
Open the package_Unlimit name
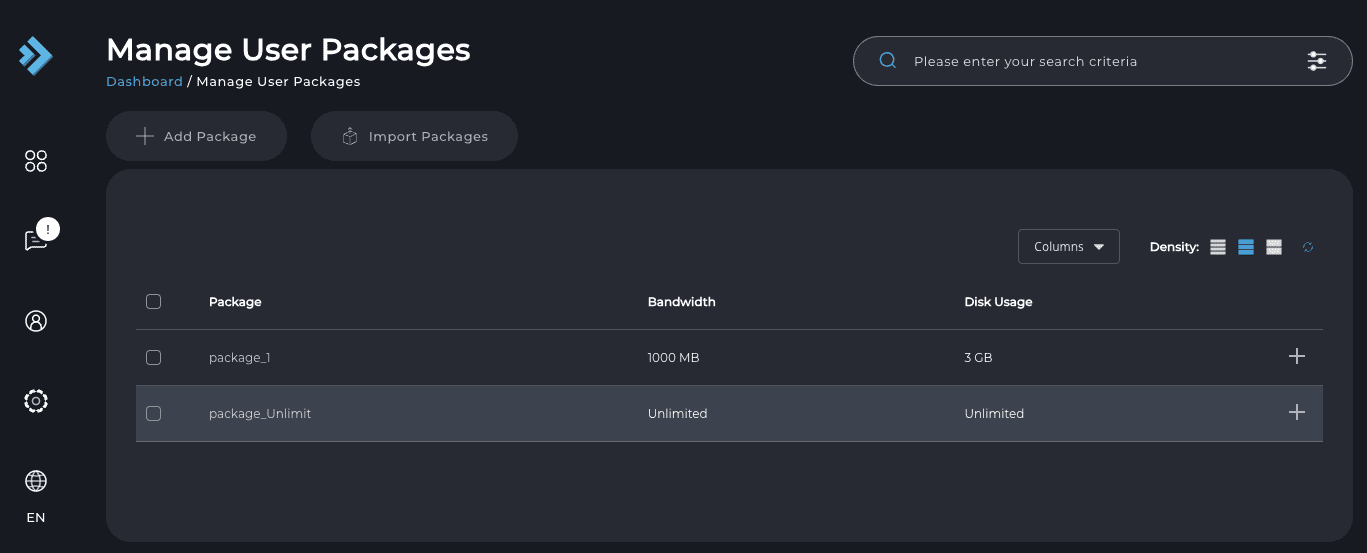(260, 414)
